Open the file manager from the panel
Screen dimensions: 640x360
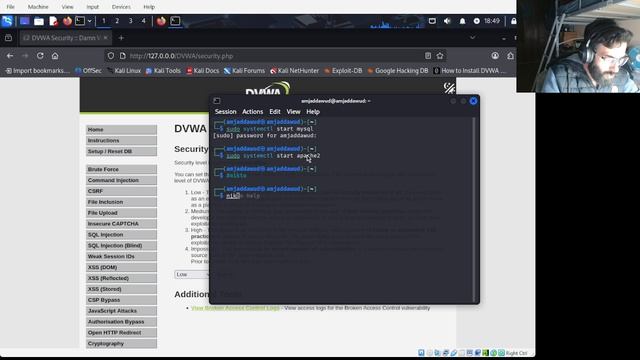[39, 21]
